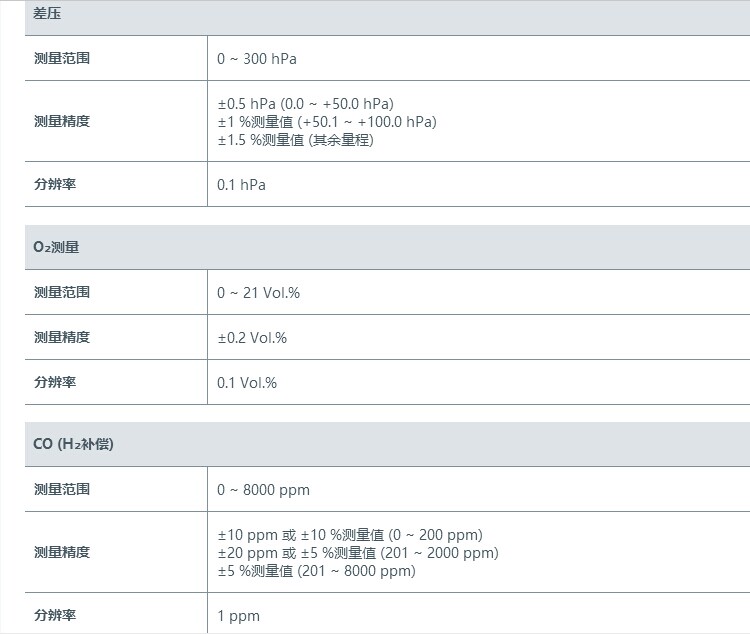Select the 0 ~ 8000 ppm range value
Viewport: 750px width, 634px height.
[263, 490]
